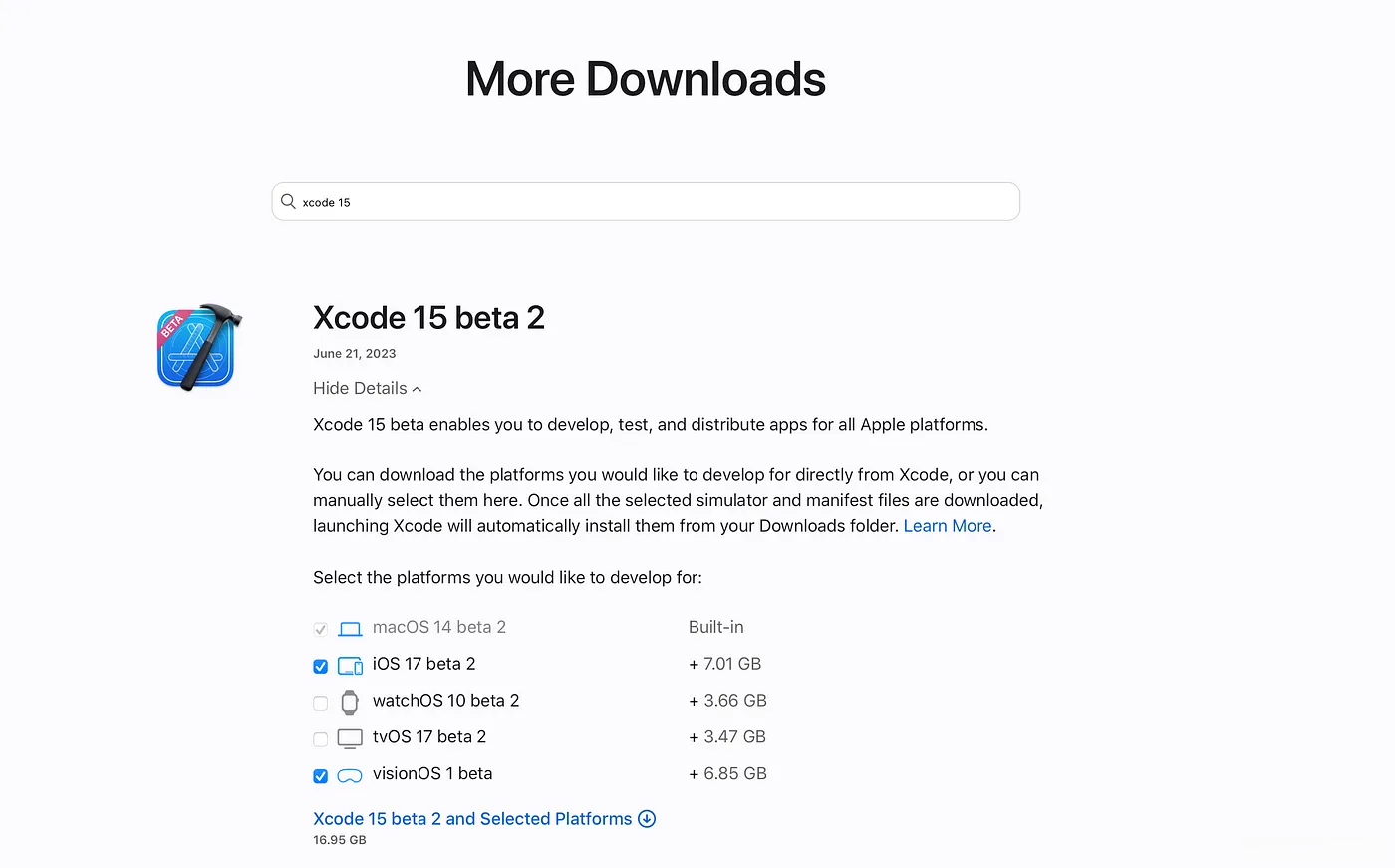The image size is (1395, 868).
Task: Click the watchOS 10 beta 2 label
Action: coord(445,701)
